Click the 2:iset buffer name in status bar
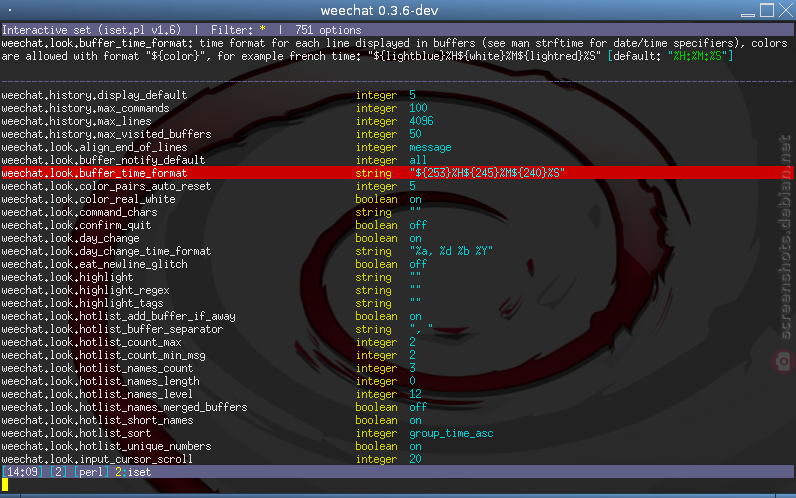Image resolution: width=796 pixels, height=498 pixels. (x=133, y=472)
